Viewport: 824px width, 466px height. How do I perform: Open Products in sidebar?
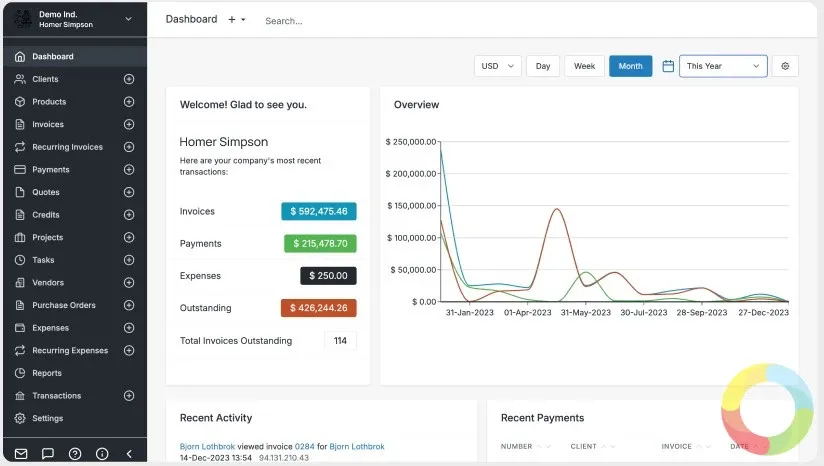tap(49, 102)
